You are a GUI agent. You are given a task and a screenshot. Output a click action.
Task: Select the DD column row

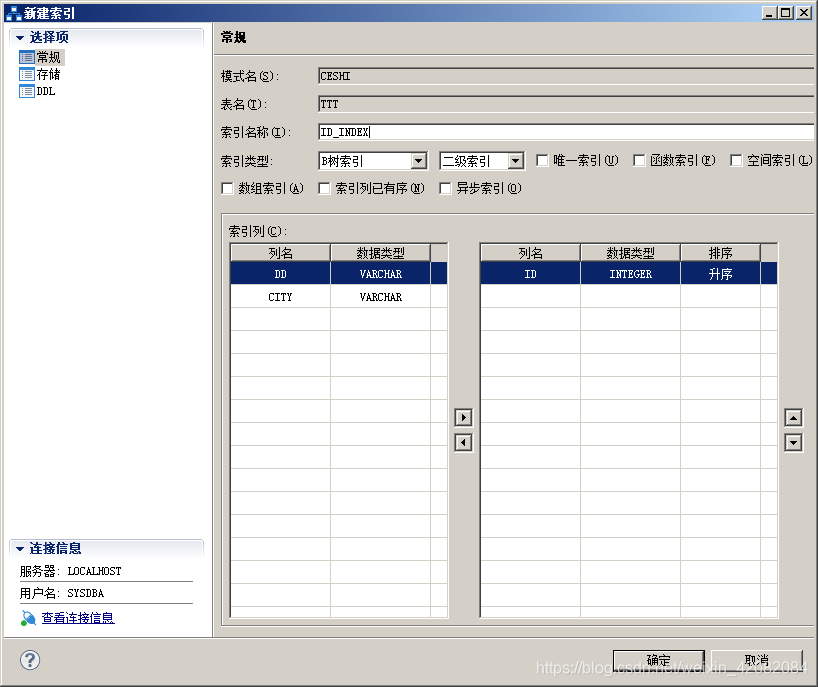[x=339, y=274]
